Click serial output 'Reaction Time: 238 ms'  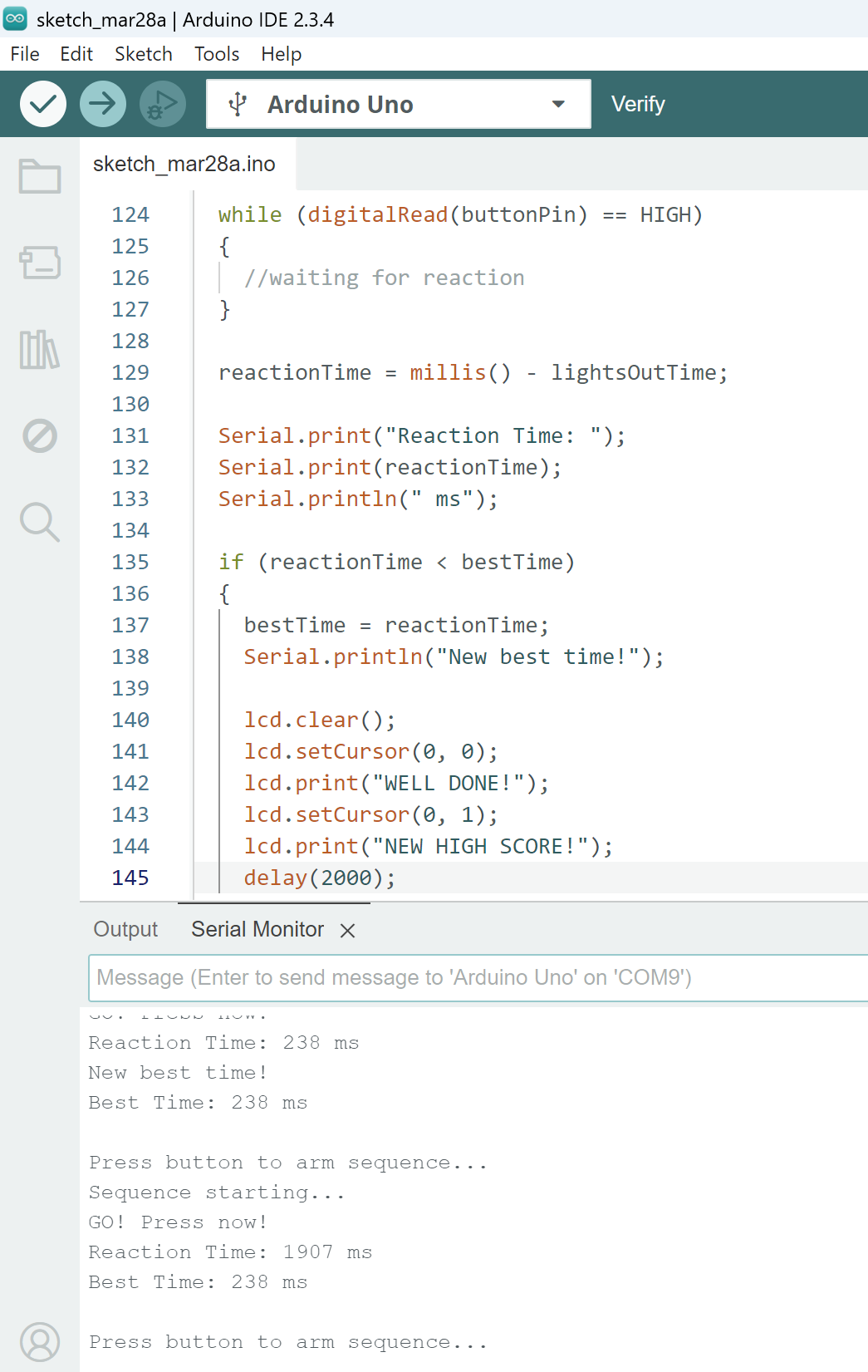pyautogui.click(x=224, y=1043)
